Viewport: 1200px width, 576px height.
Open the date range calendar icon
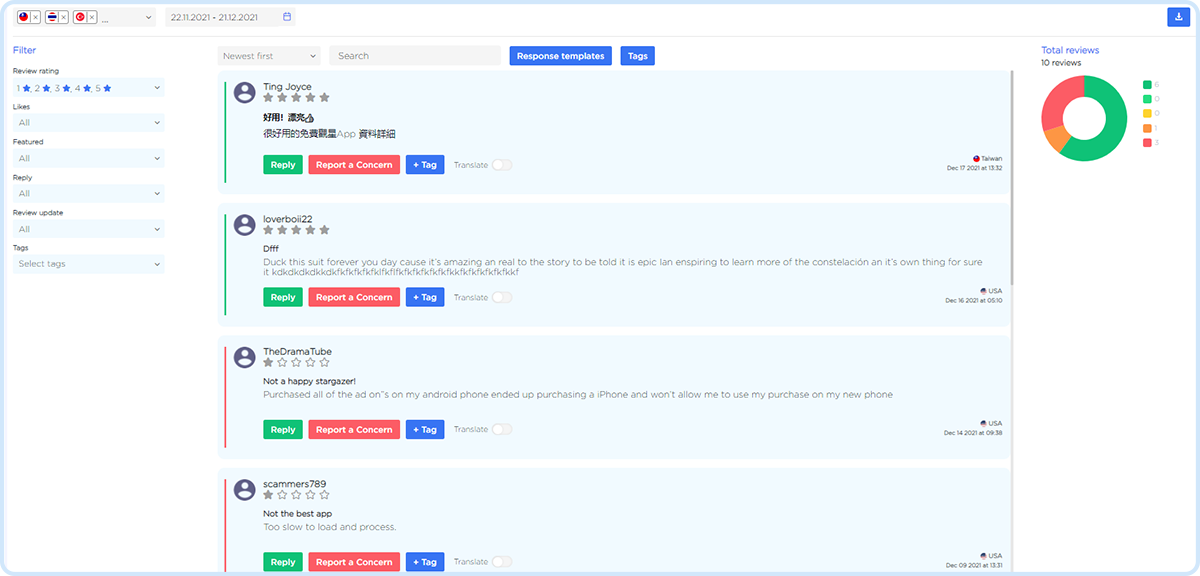click(x=287, y=17)
